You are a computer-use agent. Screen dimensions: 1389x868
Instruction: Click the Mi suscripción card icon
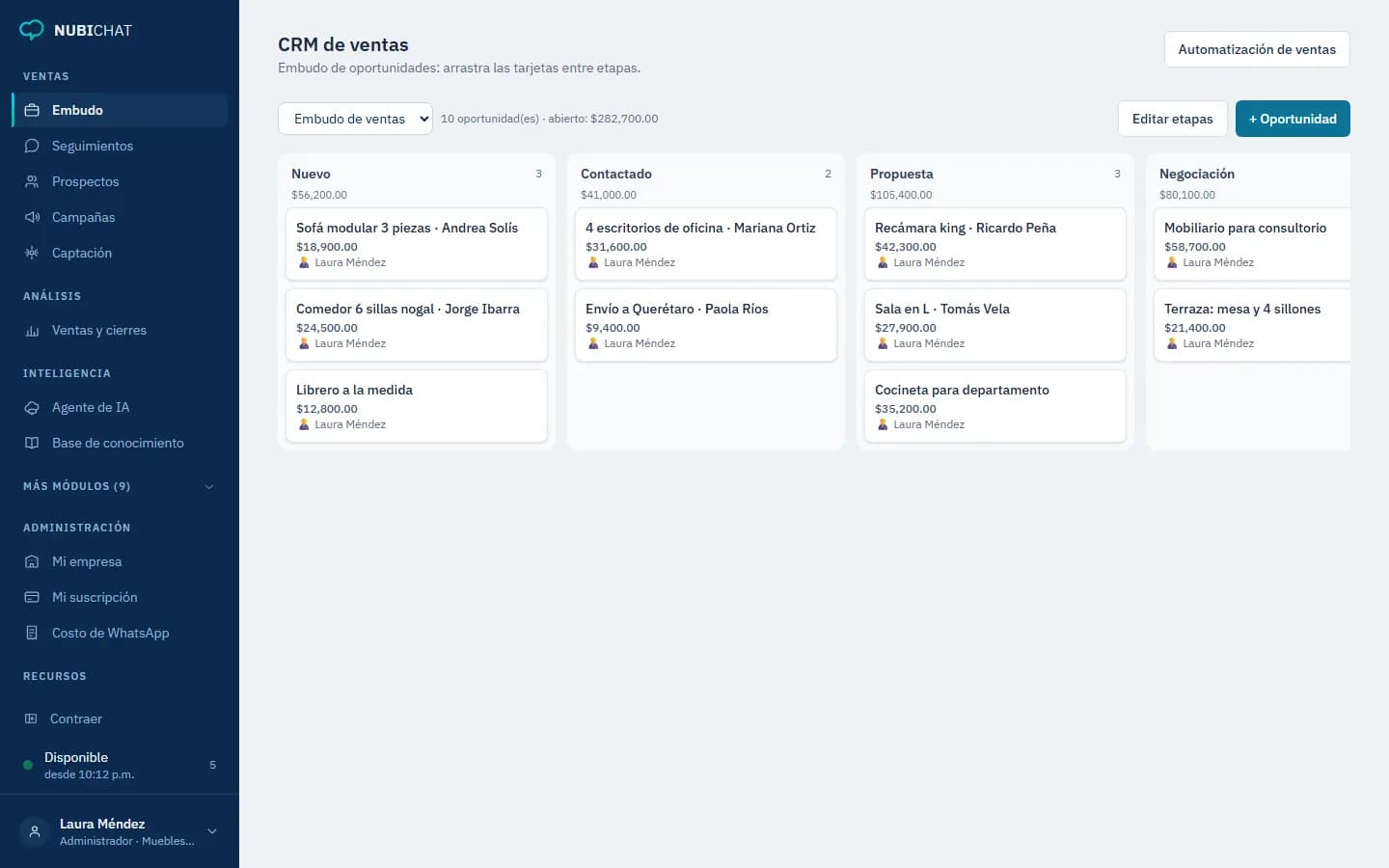coord(32,597)
